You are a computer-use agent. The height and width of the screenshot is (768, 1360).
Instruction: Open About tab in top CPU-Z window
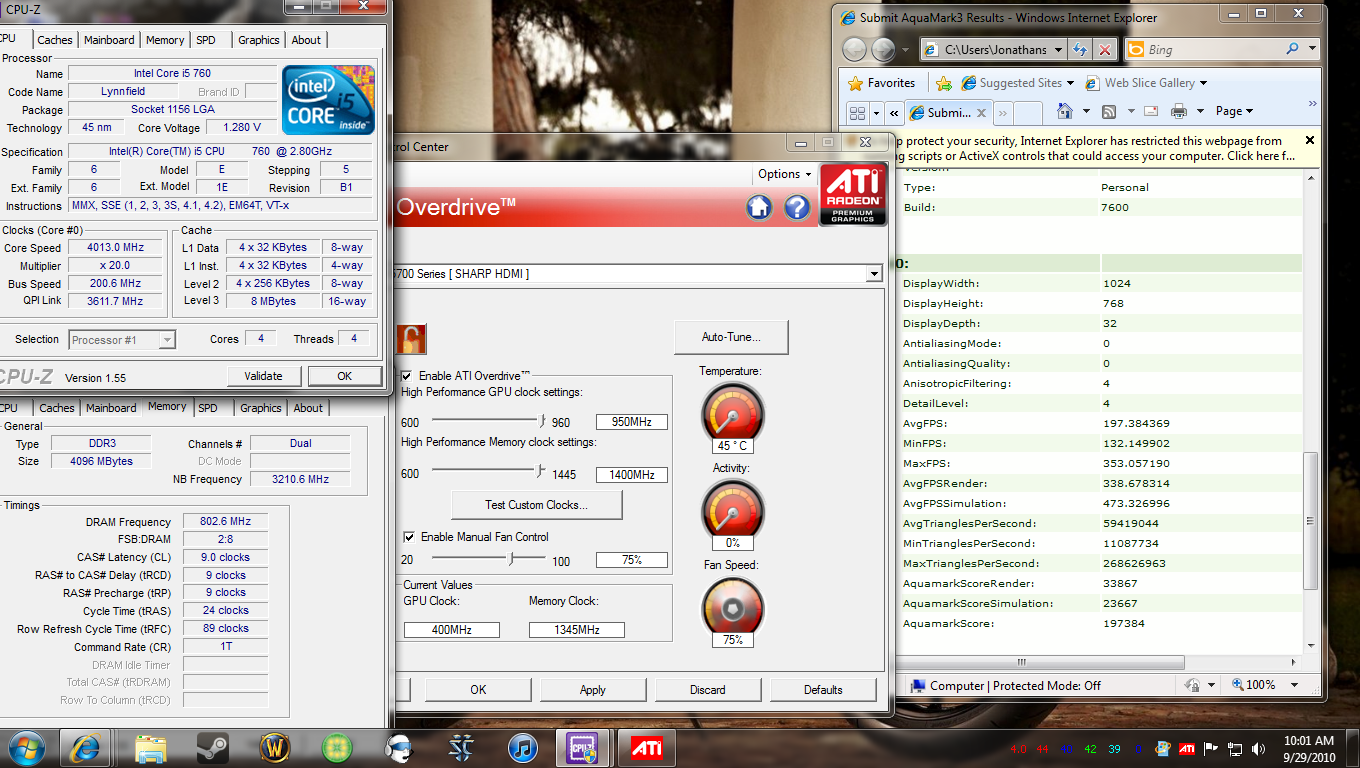[x=306, y=40]
